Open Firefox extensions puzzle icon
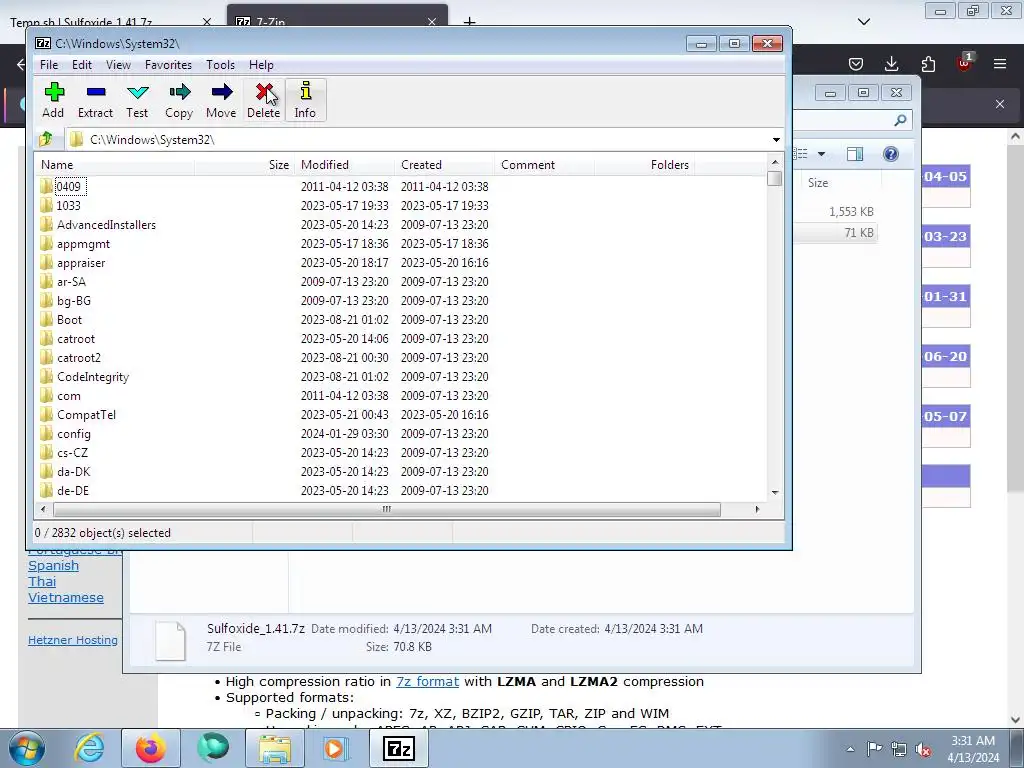Screen dimensions: 1024x768 tap(928, 63)
